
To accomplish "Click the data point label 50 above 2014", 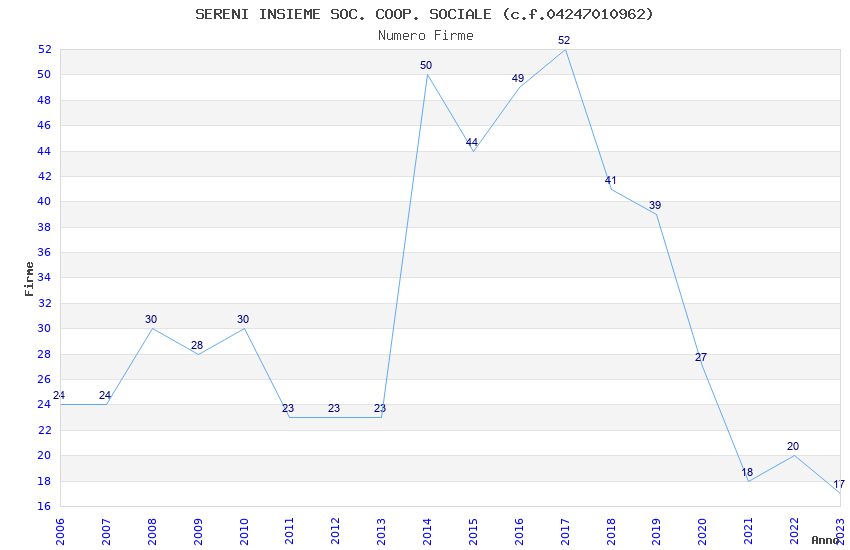I will point(426,65).
